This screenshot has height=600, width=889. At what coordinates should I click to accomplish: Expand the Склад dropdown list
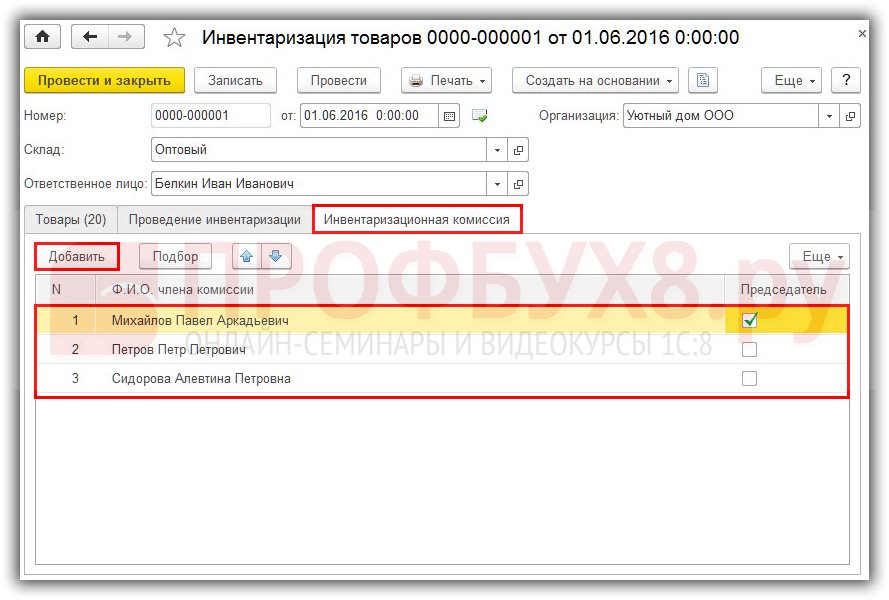coord(498,150)
